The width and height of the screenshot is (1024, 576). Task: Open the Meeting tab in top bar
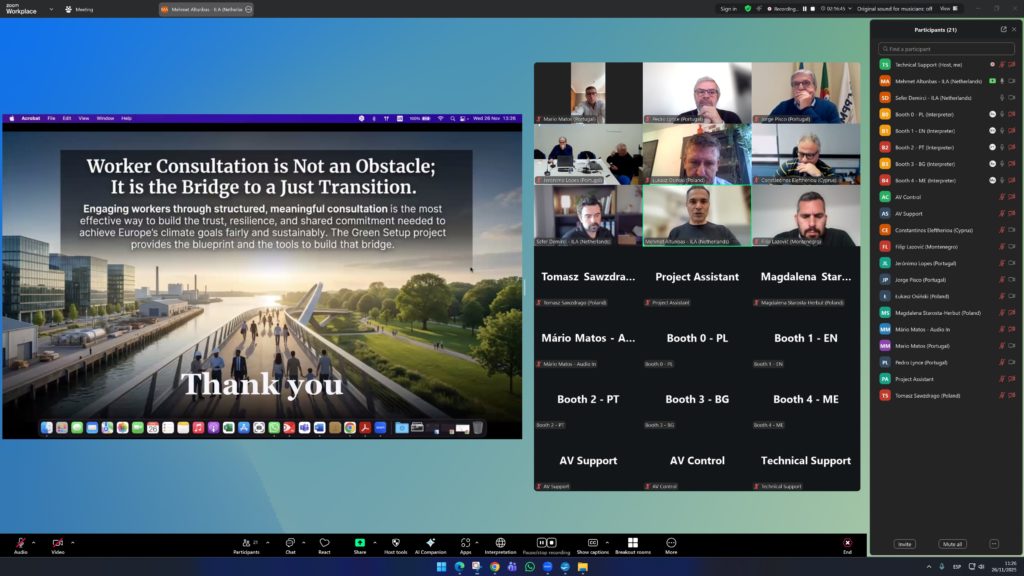(79, 9)
